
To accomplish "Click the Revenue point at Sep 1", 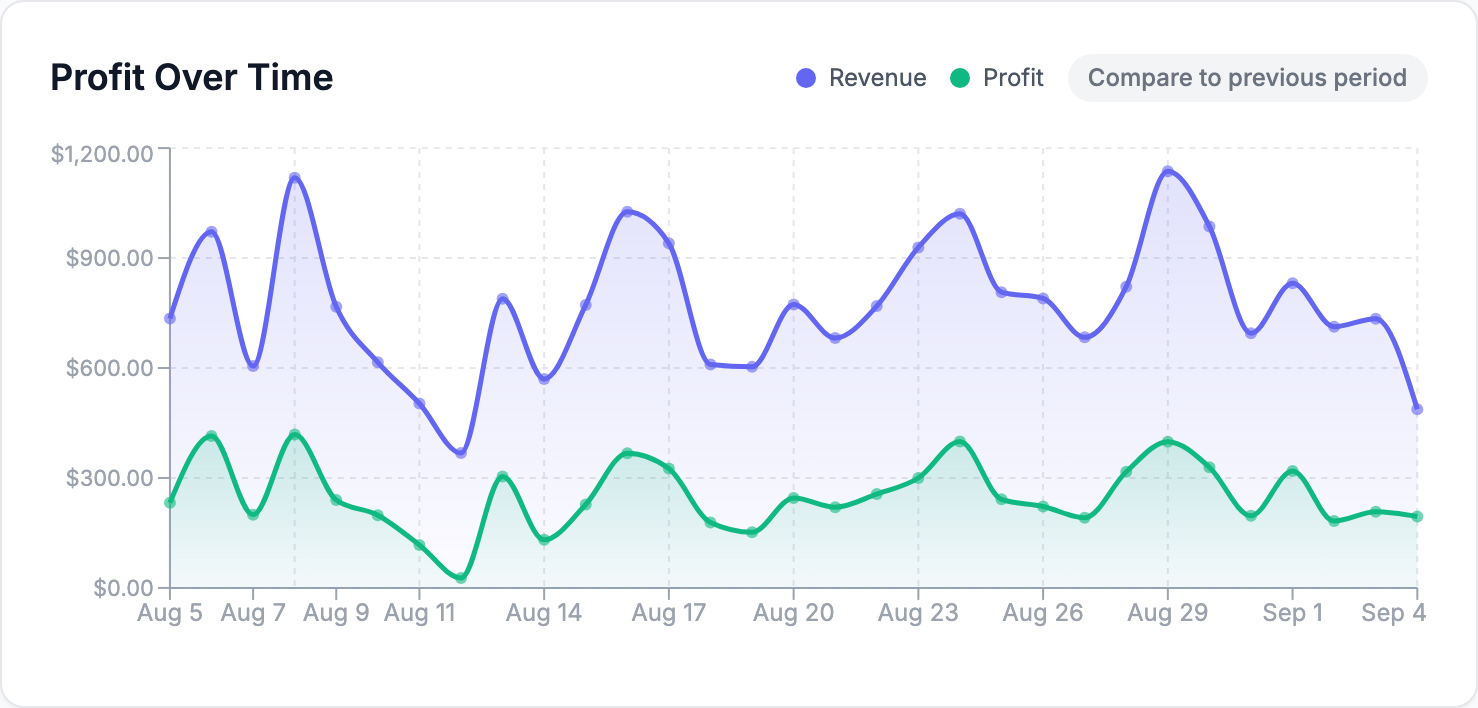I will [x=1292, y=283].
